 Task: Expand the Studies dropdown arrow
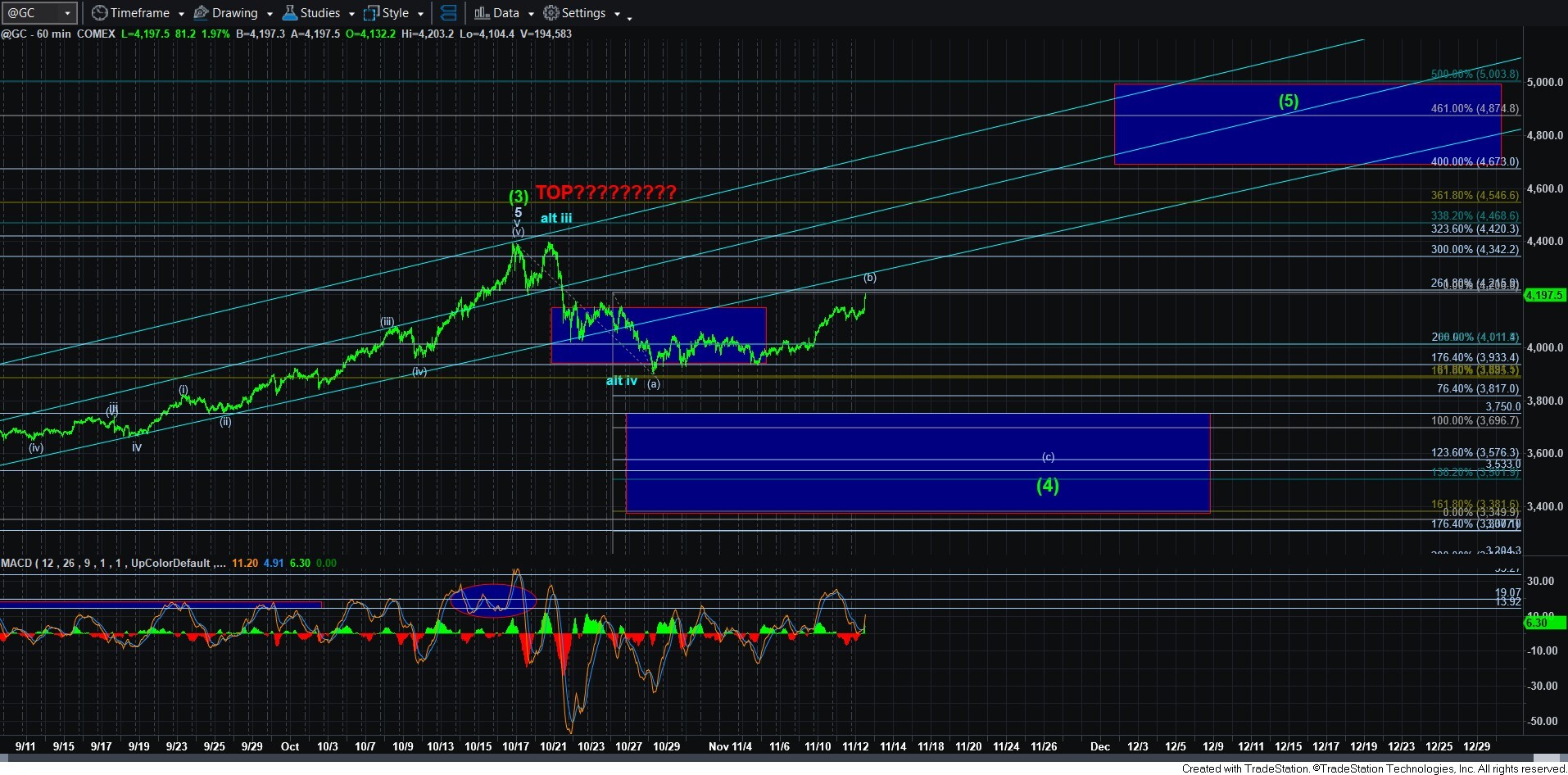(351, 14)
